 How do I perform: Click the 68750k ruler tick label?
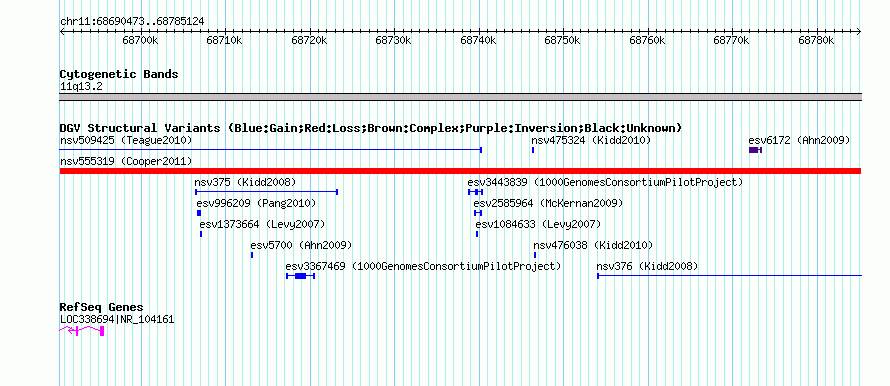[x=562, y=41]
